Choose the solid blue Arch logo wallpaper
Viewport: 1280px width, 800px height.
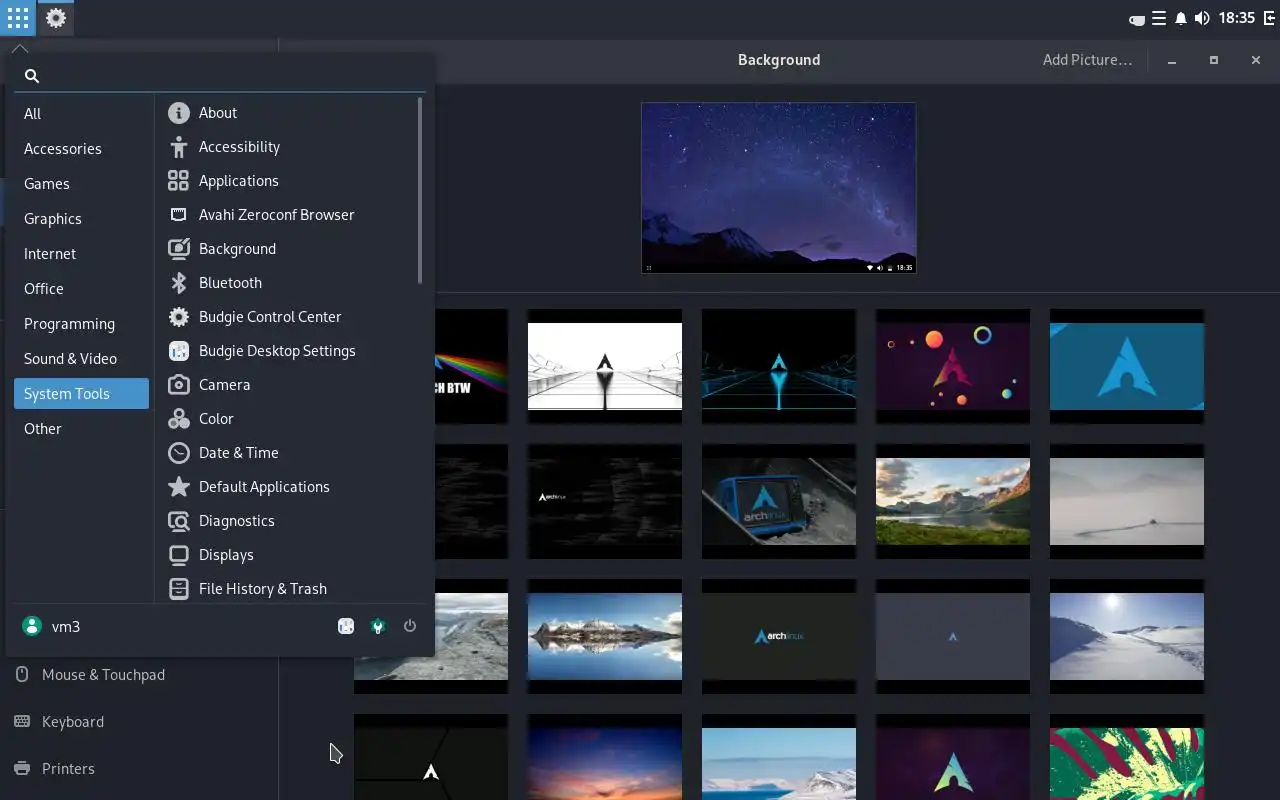tap(1127, 366)
